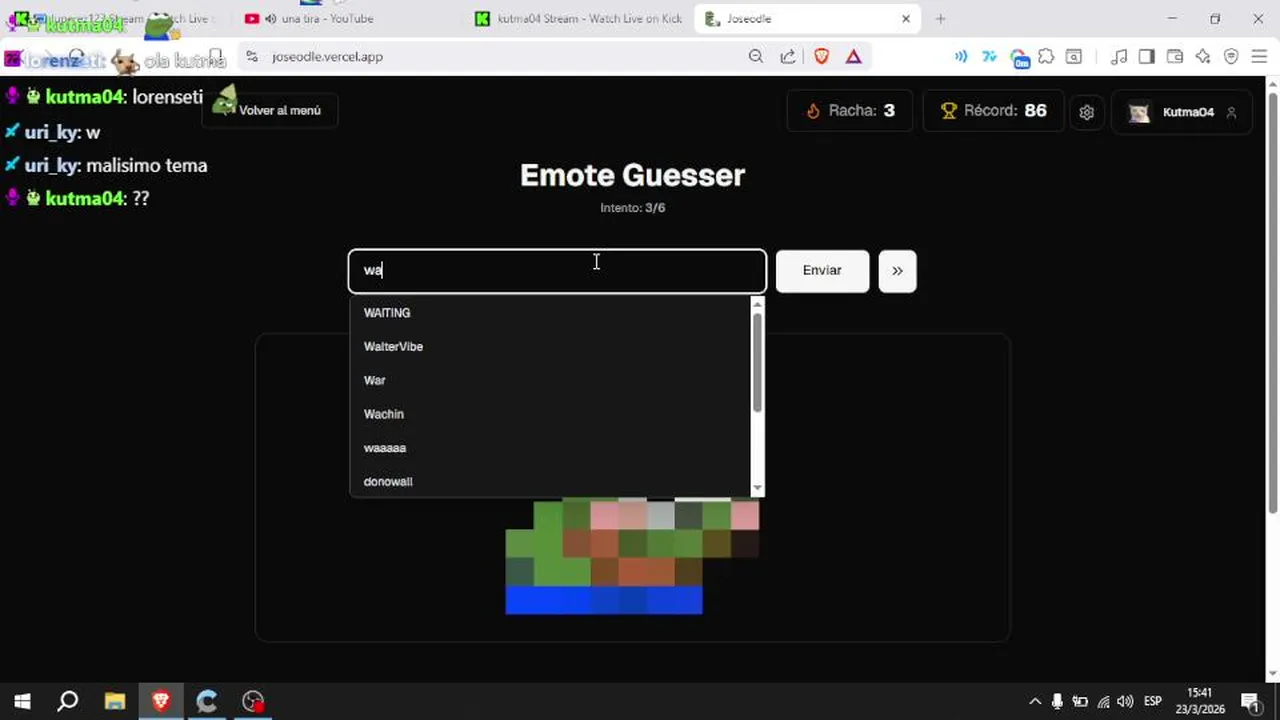Click the zoom magnifier icon in address bar
1280x720 pixels.
tap(756, 57)
